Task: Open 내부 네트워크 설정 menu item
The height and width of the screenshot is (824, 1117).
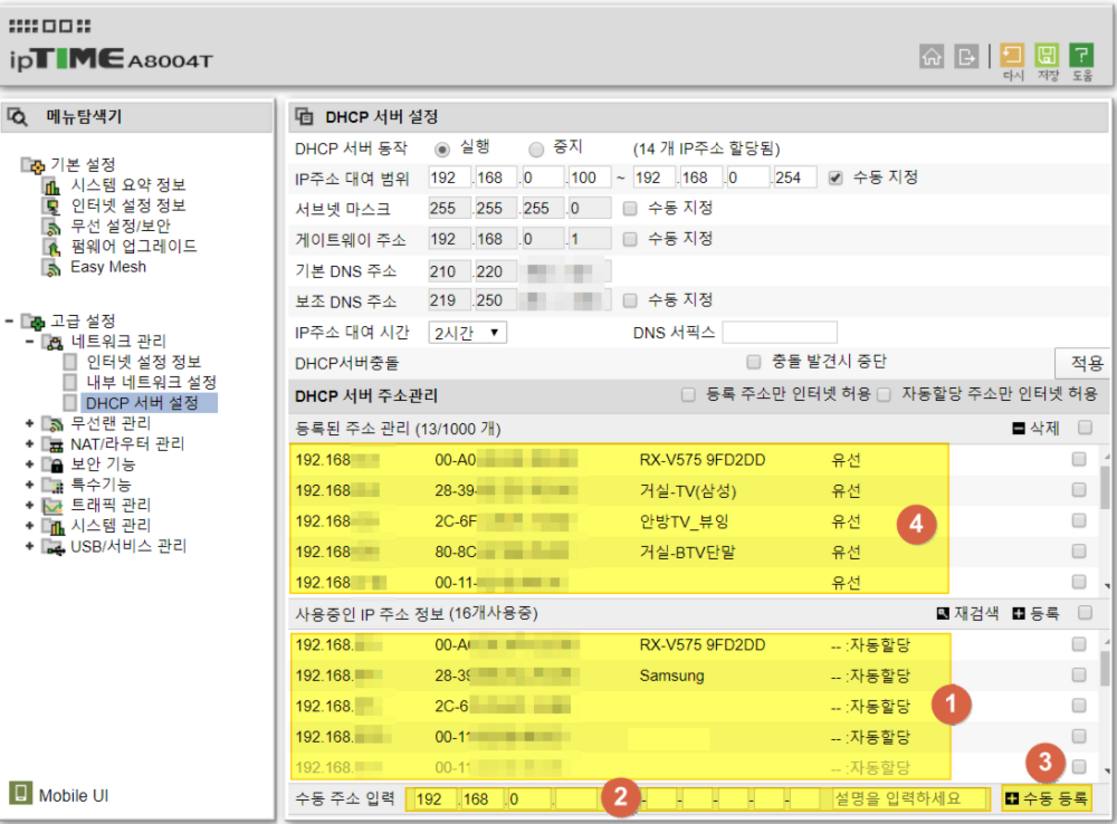Action: [151, 382]
